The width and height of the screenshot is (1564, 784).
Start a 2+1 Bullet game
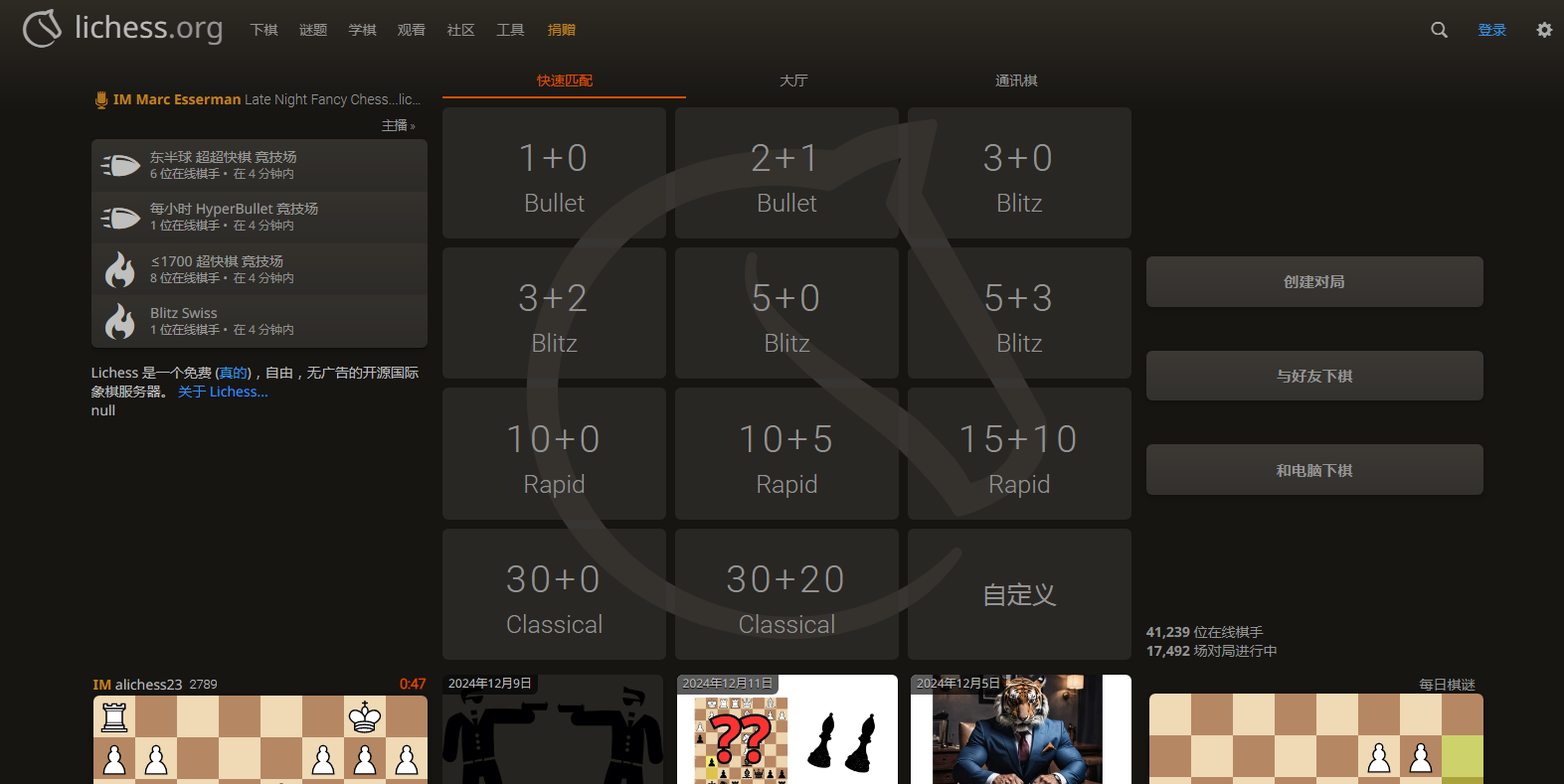pos(786,173)
